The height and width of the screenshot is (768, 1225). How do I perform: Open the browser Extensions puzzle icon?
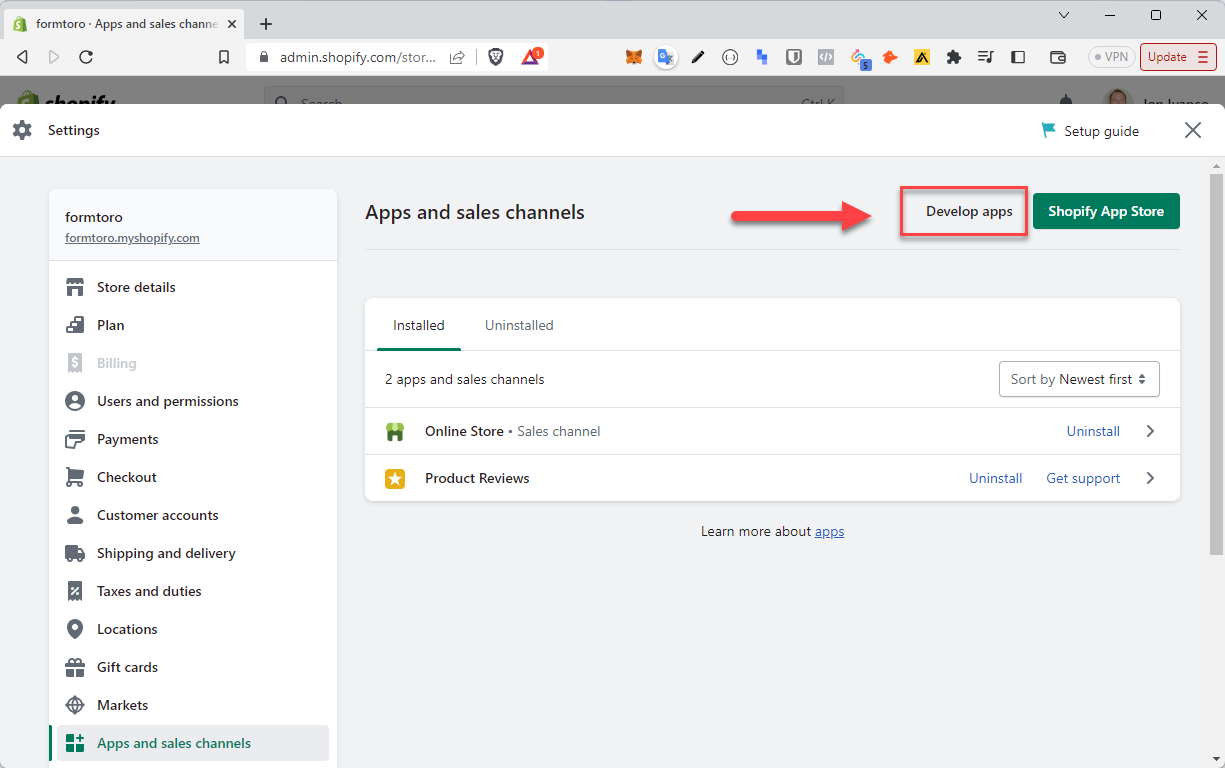[954, 57]
